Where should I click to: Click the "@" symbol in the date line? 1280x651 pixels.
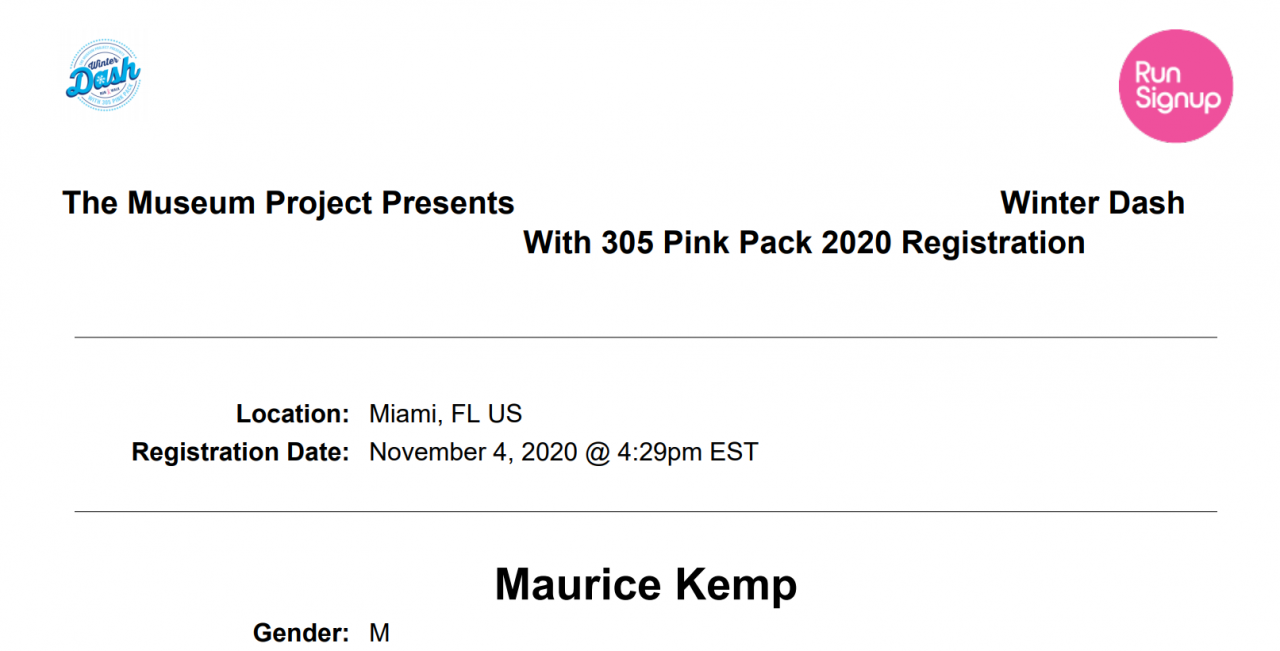(598, 452)
